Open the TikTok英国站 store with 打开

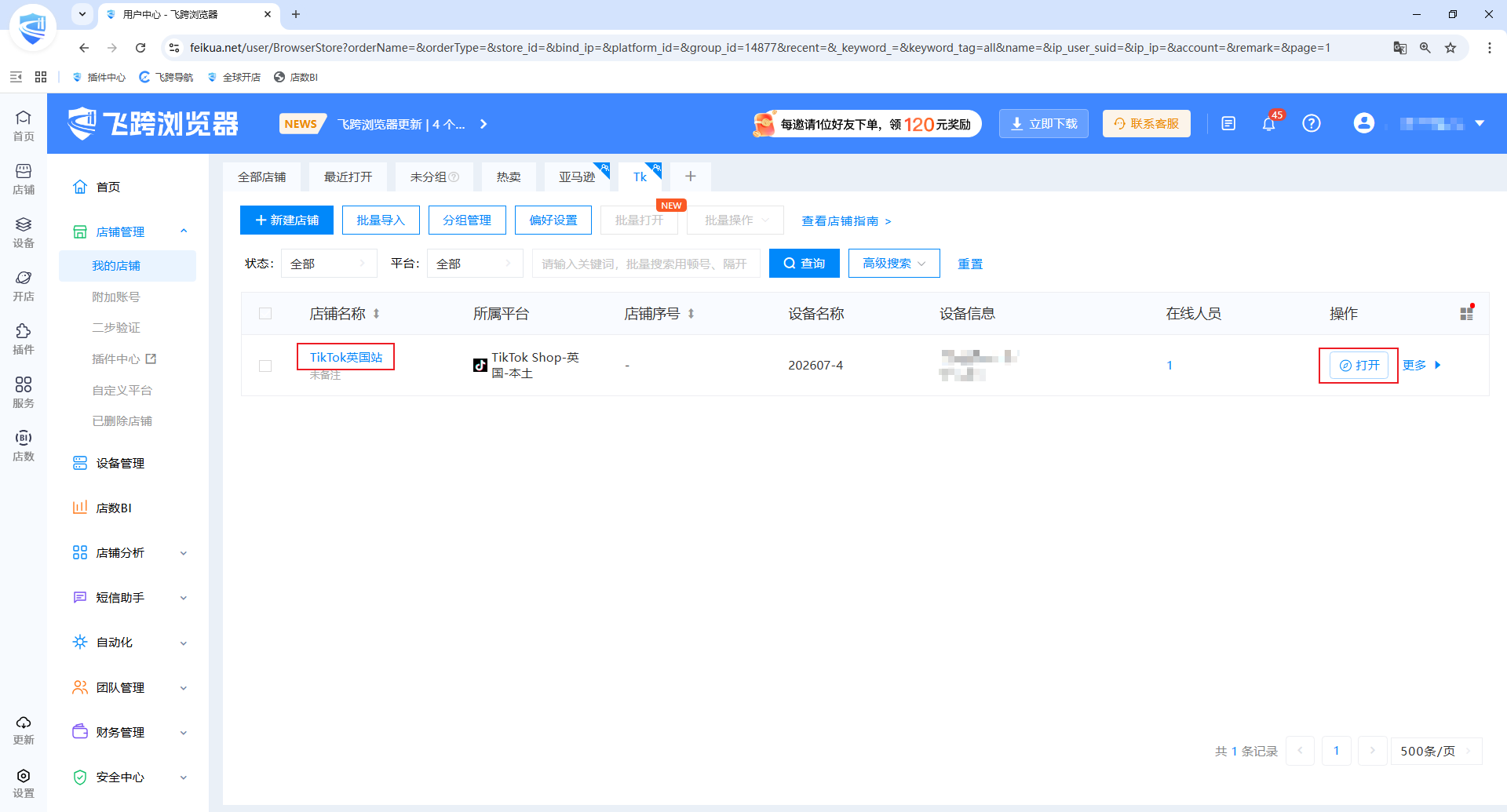(x=1359, y=366)
